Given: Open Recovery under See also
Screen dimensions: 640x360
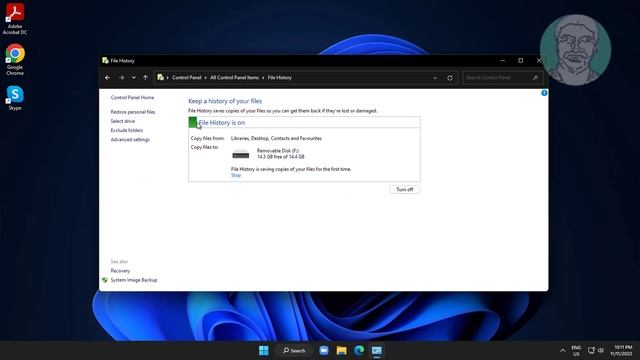Looking at the screenshot, I should point(120,271).
